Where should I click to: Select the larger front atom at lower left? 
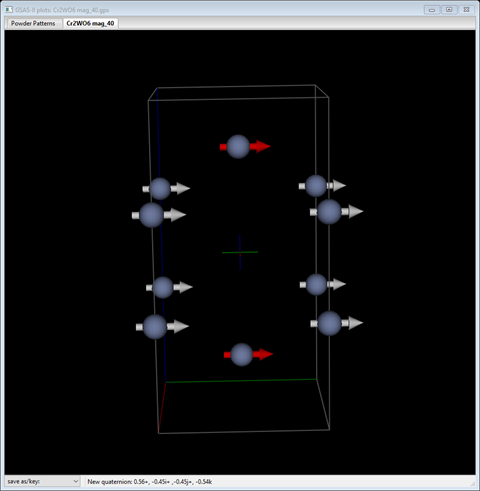(155, 327)
